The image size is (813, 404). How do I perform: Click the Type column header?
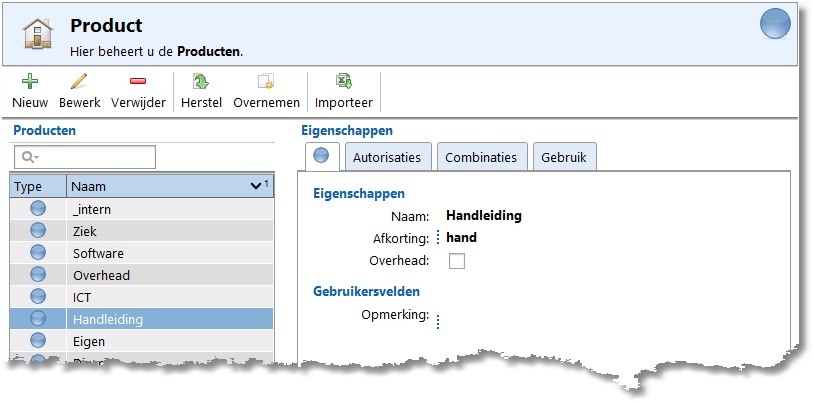37,186
